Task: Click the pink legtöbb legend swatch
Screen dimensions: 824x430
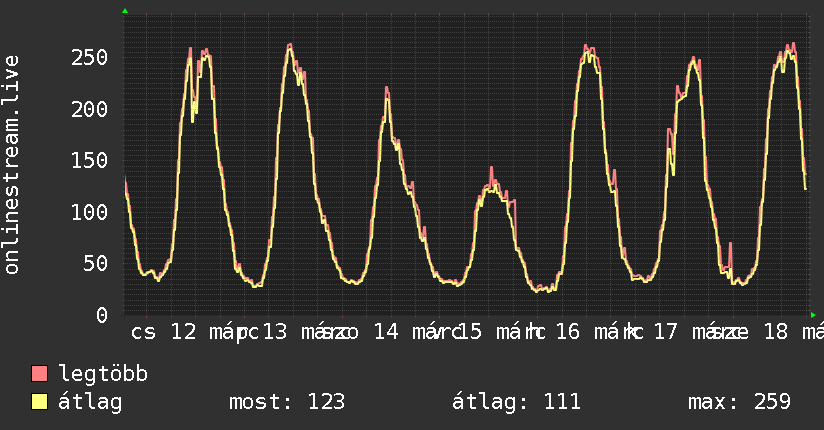Action: 39,373
